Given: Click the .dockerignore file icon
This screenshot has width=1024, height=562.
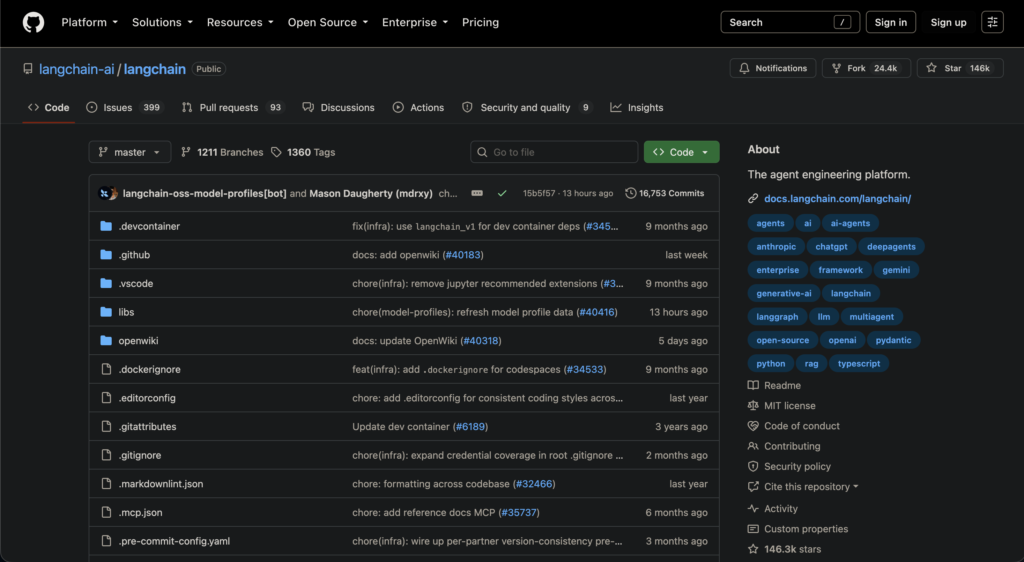Looking at the screenshot, I should click(x=106, y=369).
